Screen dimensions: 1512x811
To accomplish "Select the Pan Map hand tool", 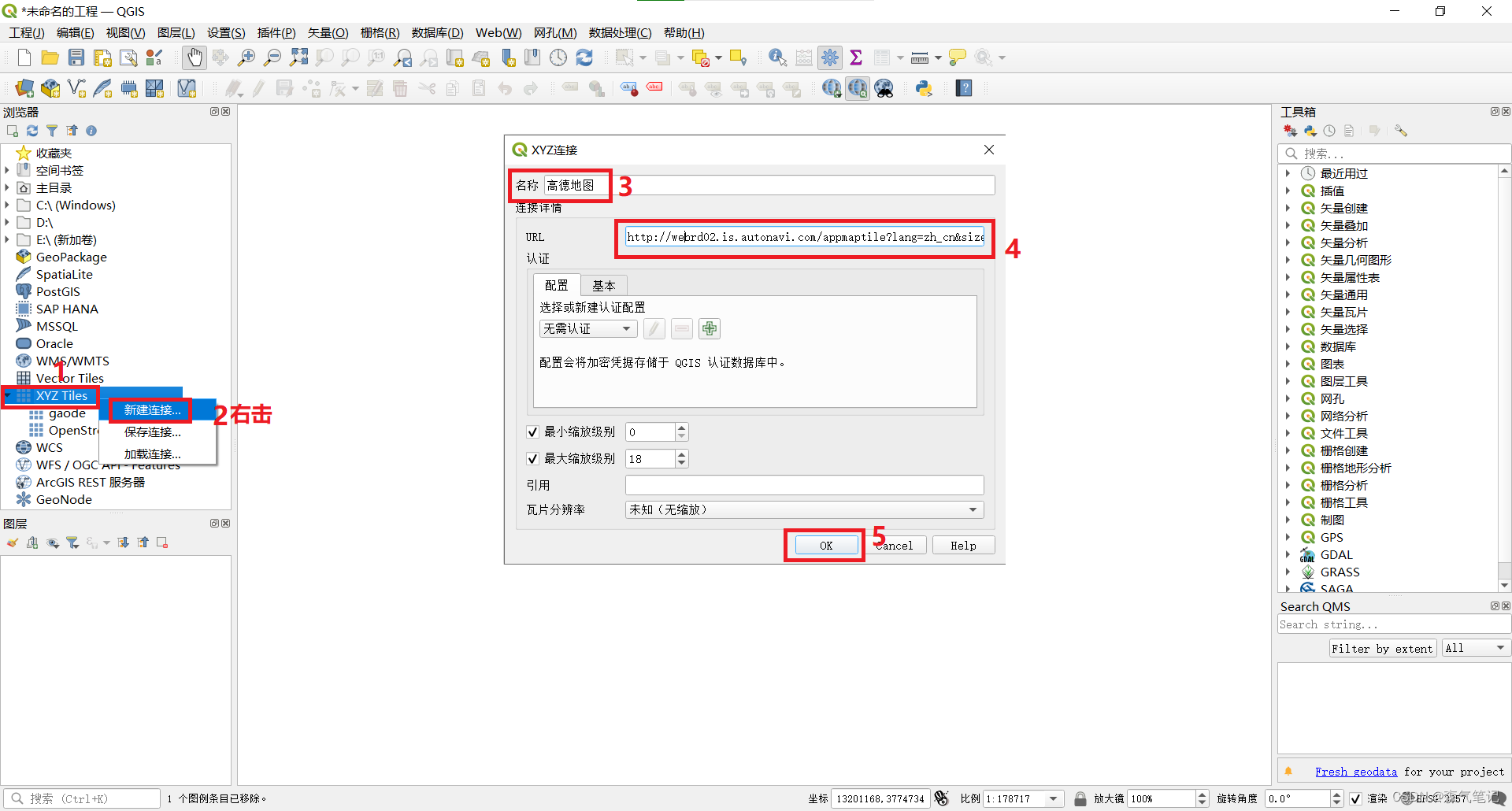I will tap(194, 57).
